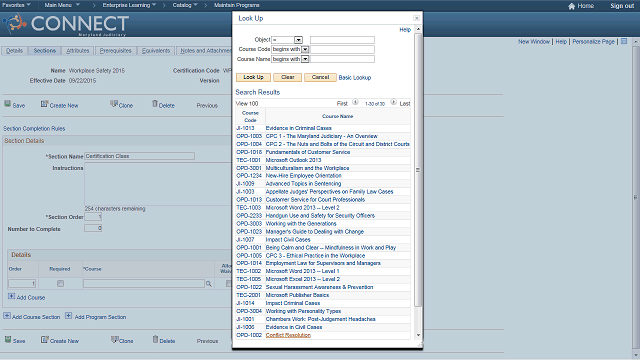Open the New Window link
The width and height of the screenshot is (640, 360).
[534, 42]
